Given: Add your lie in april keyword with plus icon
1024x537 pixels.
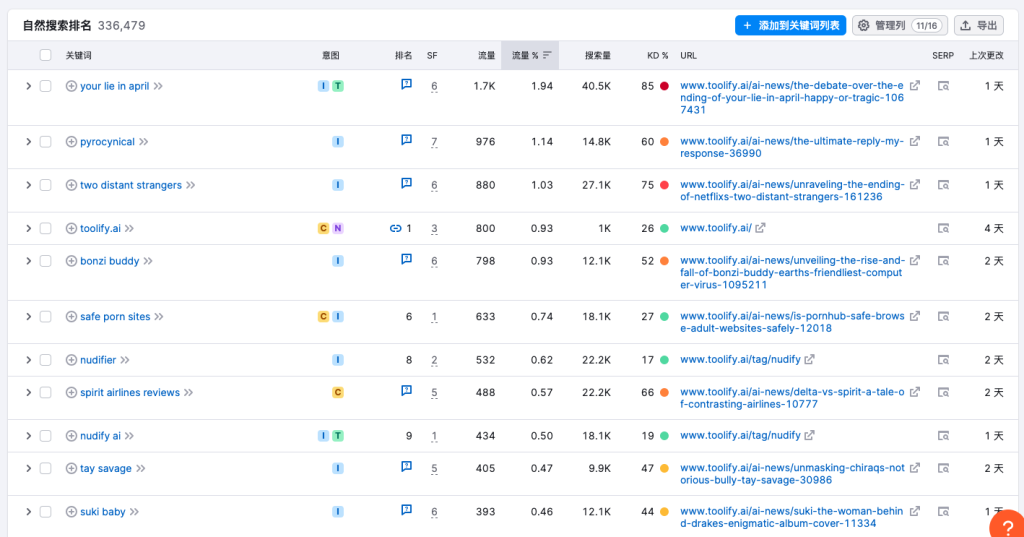Looking at the screenshot, I should point(71,86).
